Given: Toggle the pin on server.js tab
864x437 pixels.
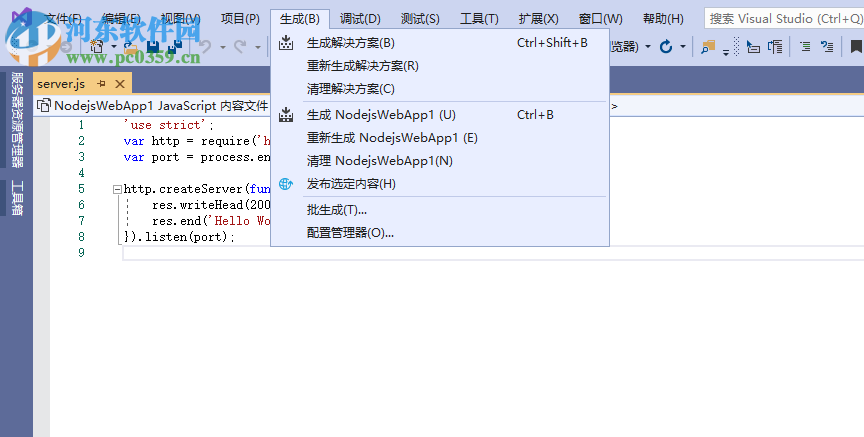Looking at the screenshot, I should [101, 84].
